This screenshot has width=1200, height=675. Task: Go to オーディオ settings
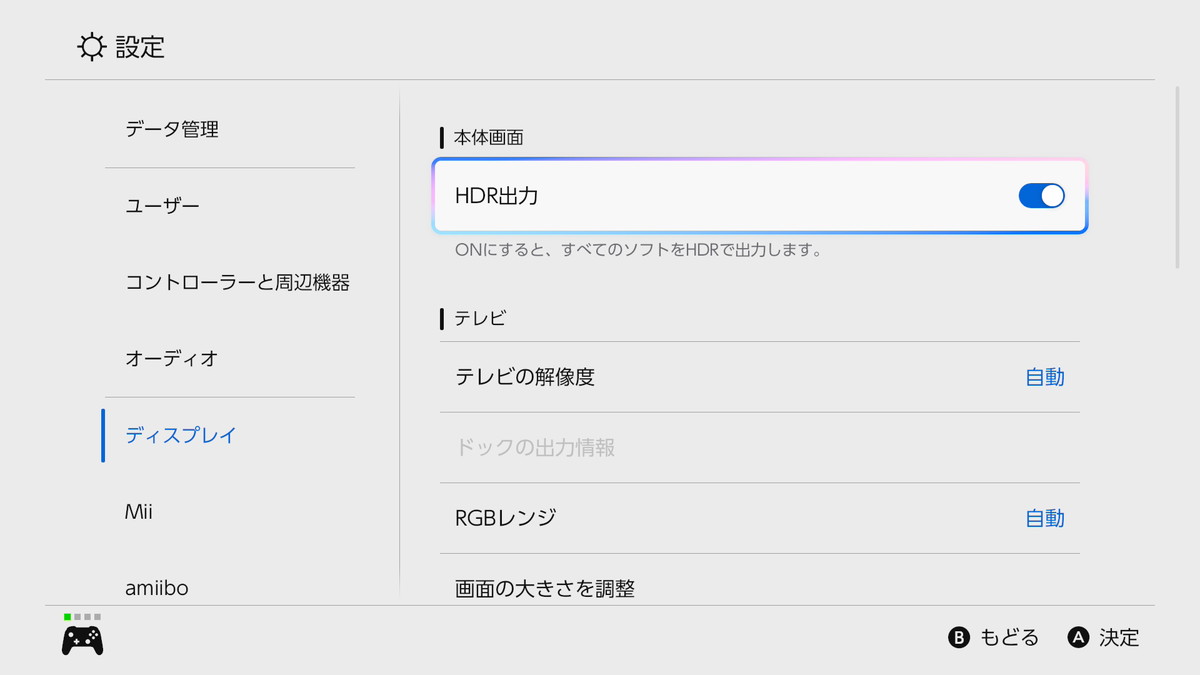pyautogui.click(x=172, y=358)
